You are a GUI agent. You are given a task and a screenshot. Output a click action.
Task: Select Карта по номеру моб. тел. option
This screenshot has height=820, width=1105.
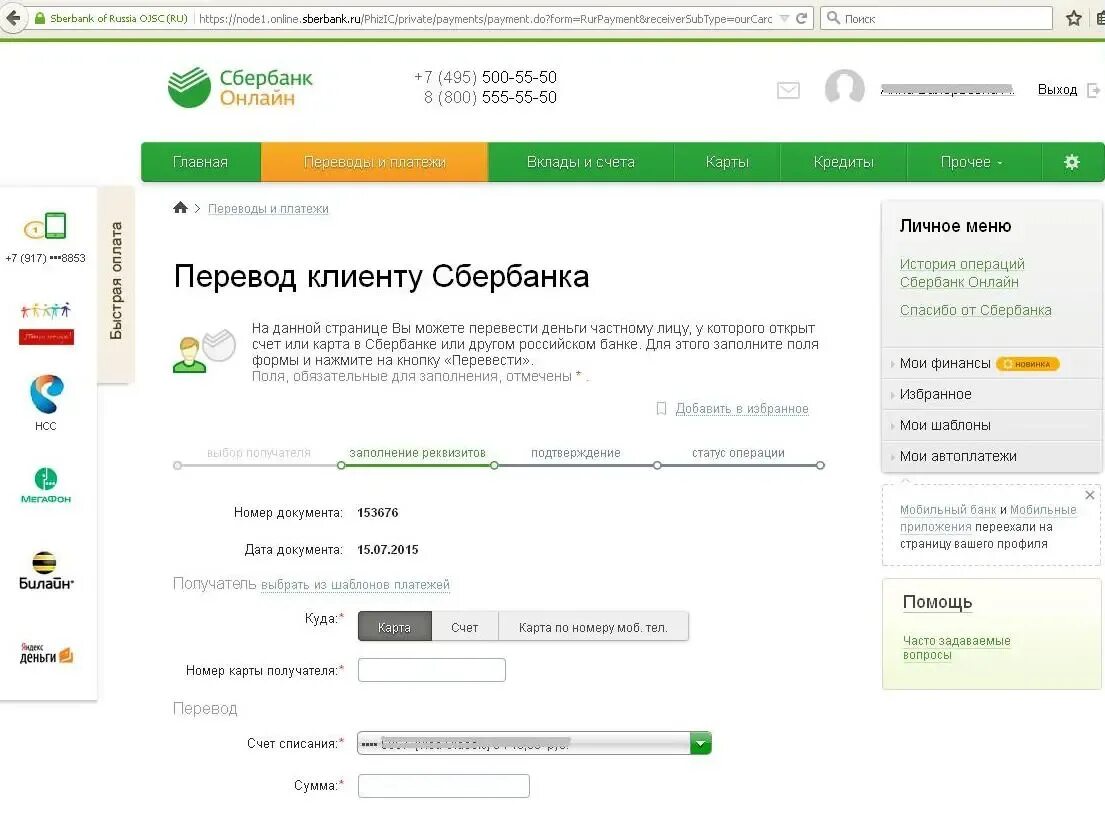point(593,626)
